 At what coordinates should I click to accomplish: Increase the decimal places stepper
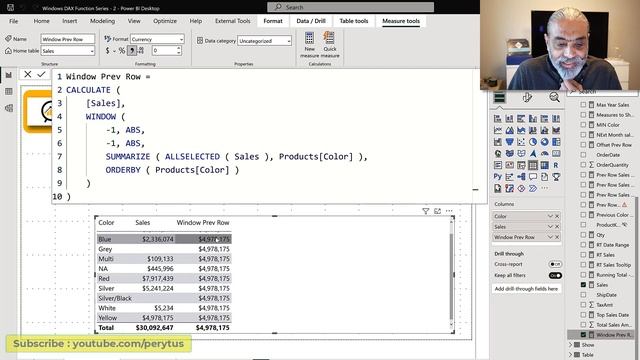coord(179,48)
